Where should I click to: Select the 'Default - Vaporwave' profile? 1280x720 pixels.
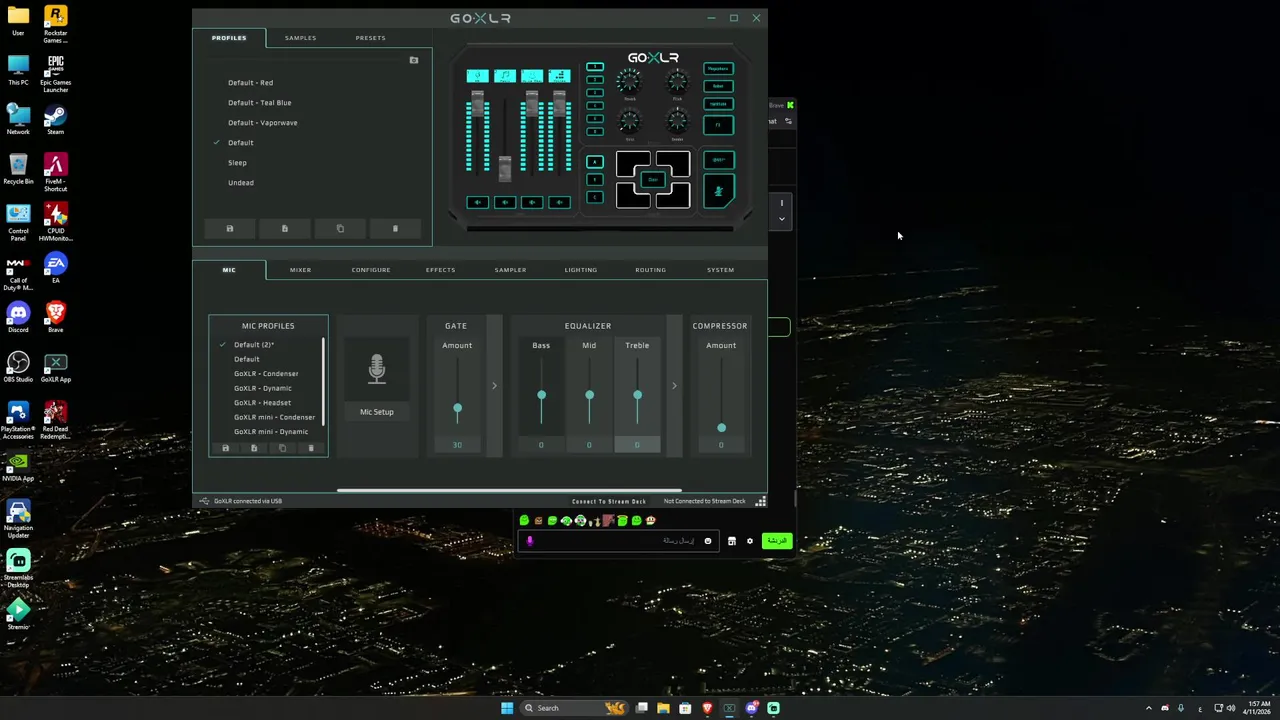coord(262,123)
